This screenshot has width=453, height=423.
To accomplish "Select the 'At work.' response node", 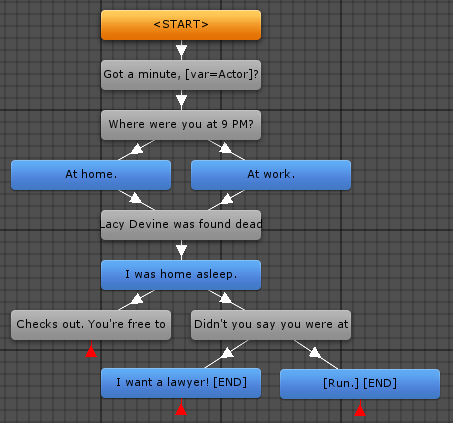I will click(x=271, y=175).
